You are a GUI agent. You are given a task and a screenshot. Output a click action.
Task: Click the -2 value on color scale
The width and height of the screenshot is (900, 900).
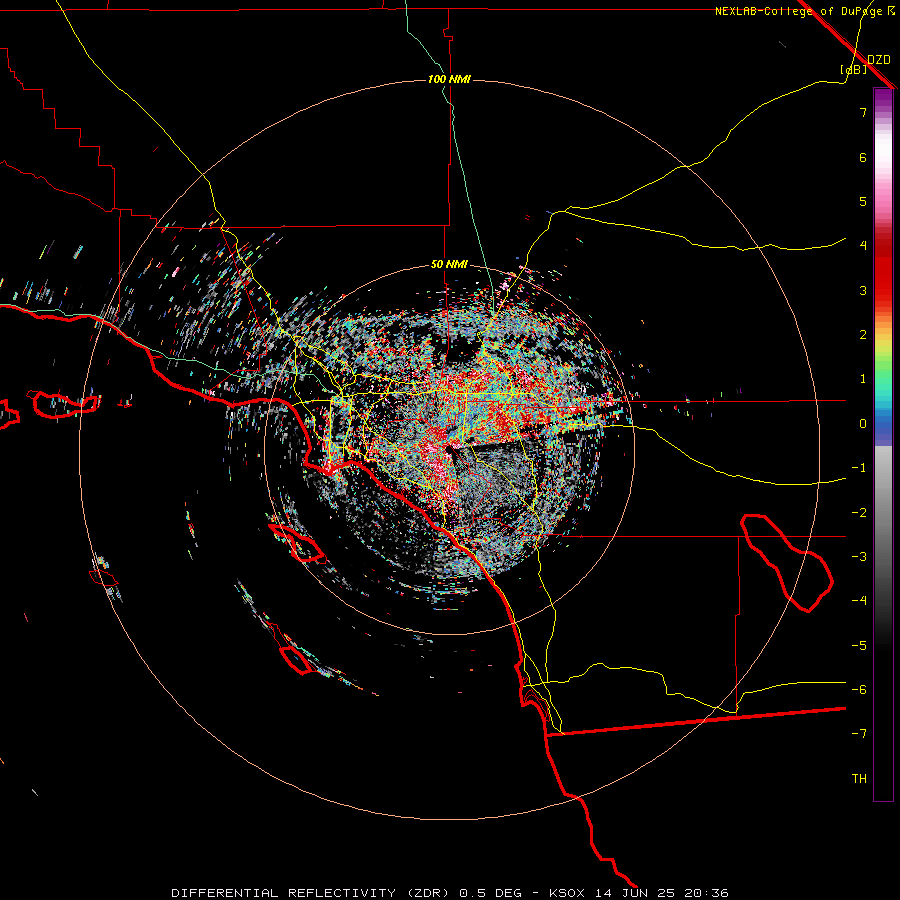tap(859, 513)
